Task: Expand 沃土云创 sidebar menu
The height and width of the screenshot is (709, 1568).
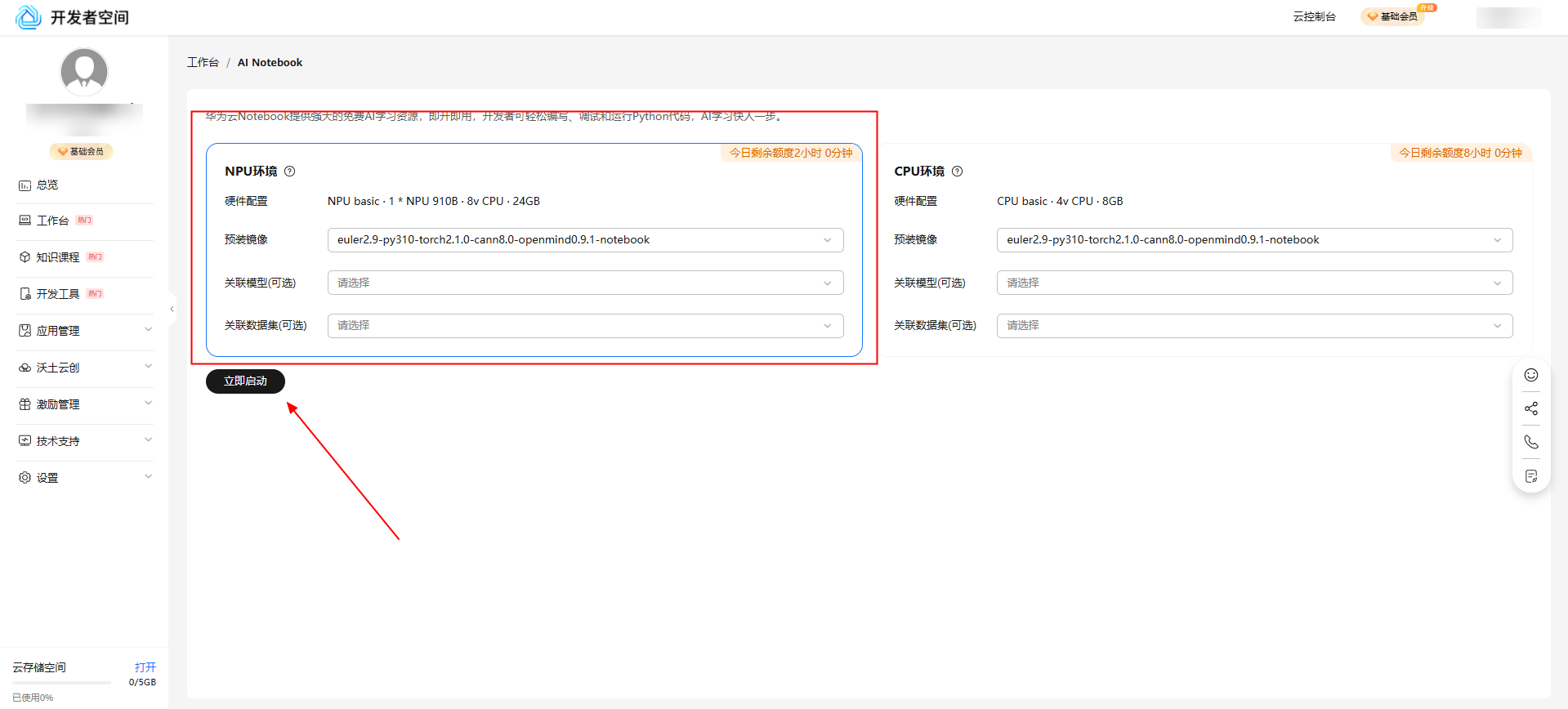Action: (x=85, y=368)
